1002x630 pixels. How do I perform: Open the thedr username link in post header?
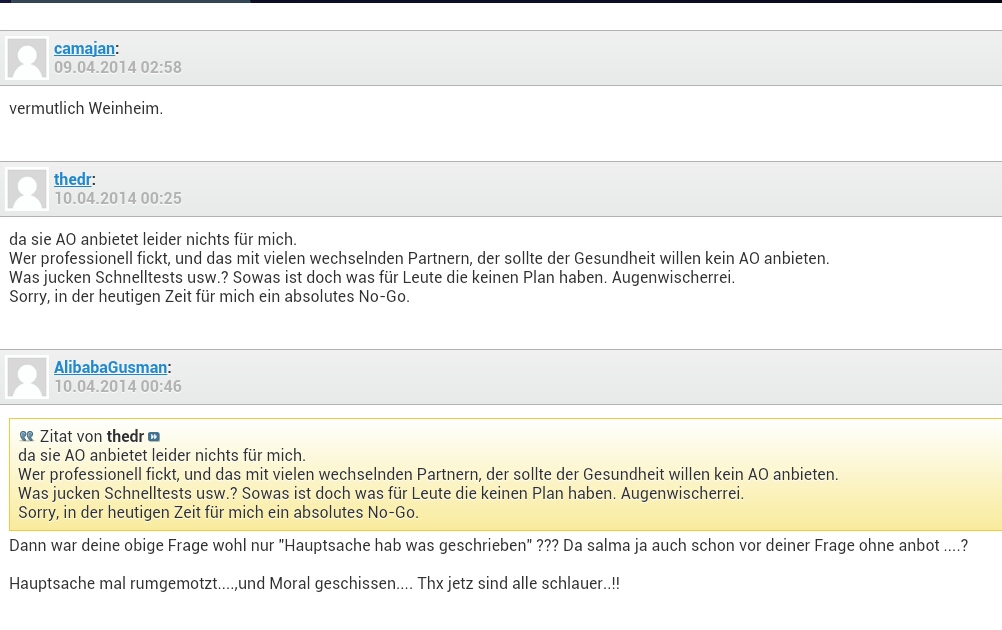click(x=72, y=179)
